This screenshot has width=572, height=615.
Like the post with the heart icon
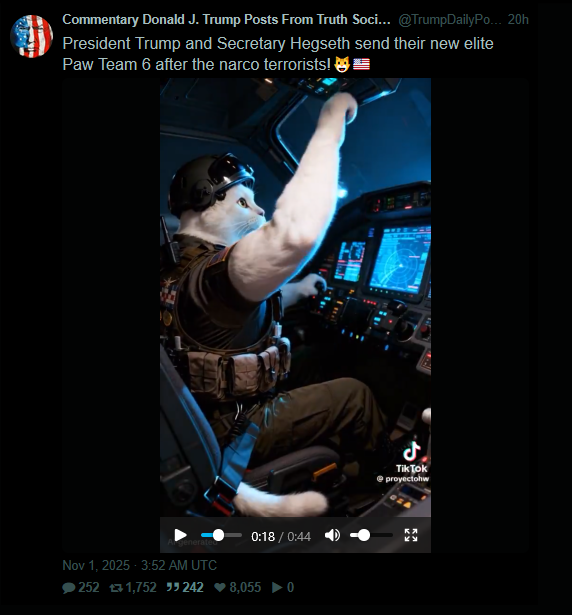click(x=220, y=588)
